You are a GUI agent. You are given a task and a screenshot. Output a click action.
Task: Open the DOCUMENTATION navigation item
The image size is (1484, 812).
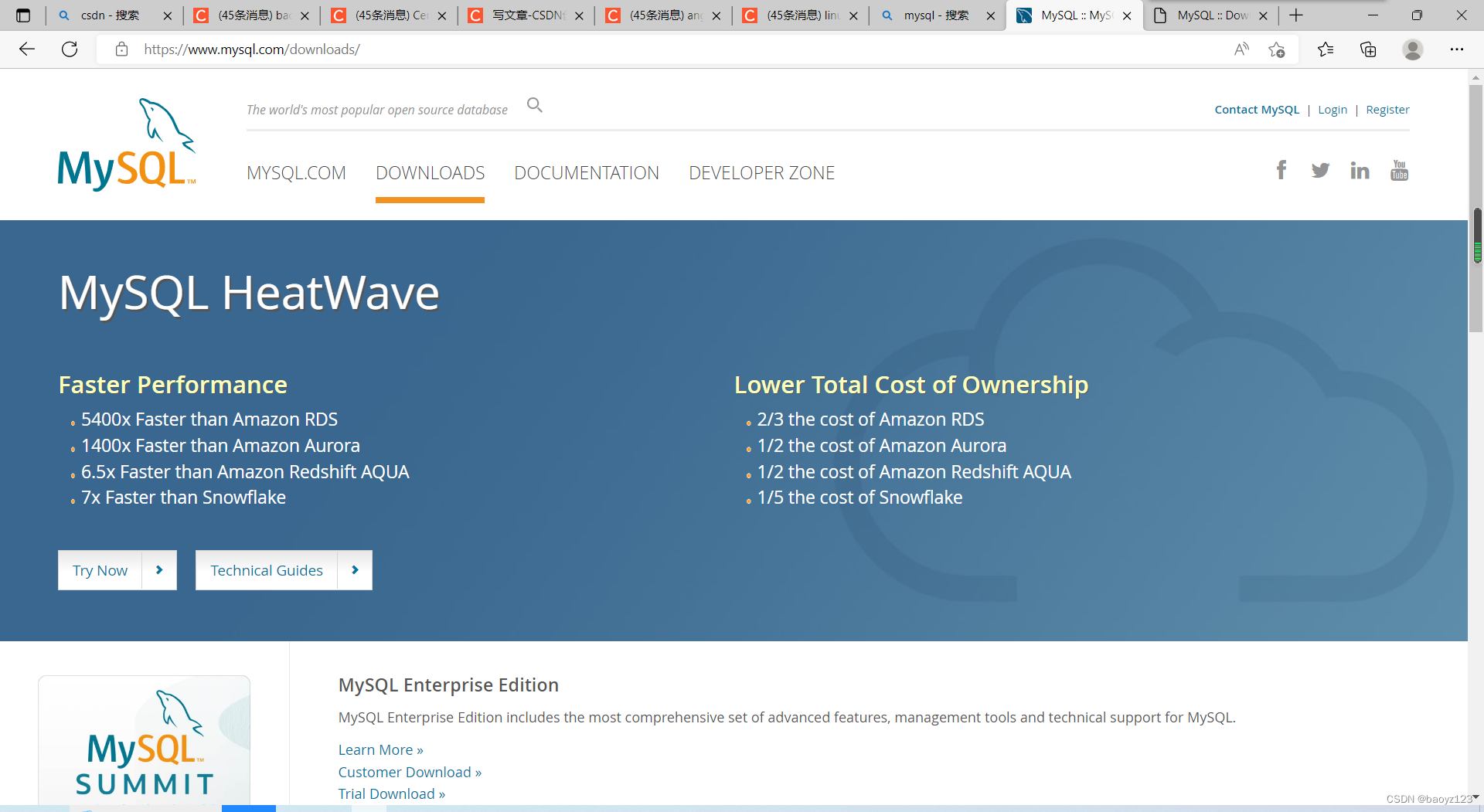coord(587,173)
